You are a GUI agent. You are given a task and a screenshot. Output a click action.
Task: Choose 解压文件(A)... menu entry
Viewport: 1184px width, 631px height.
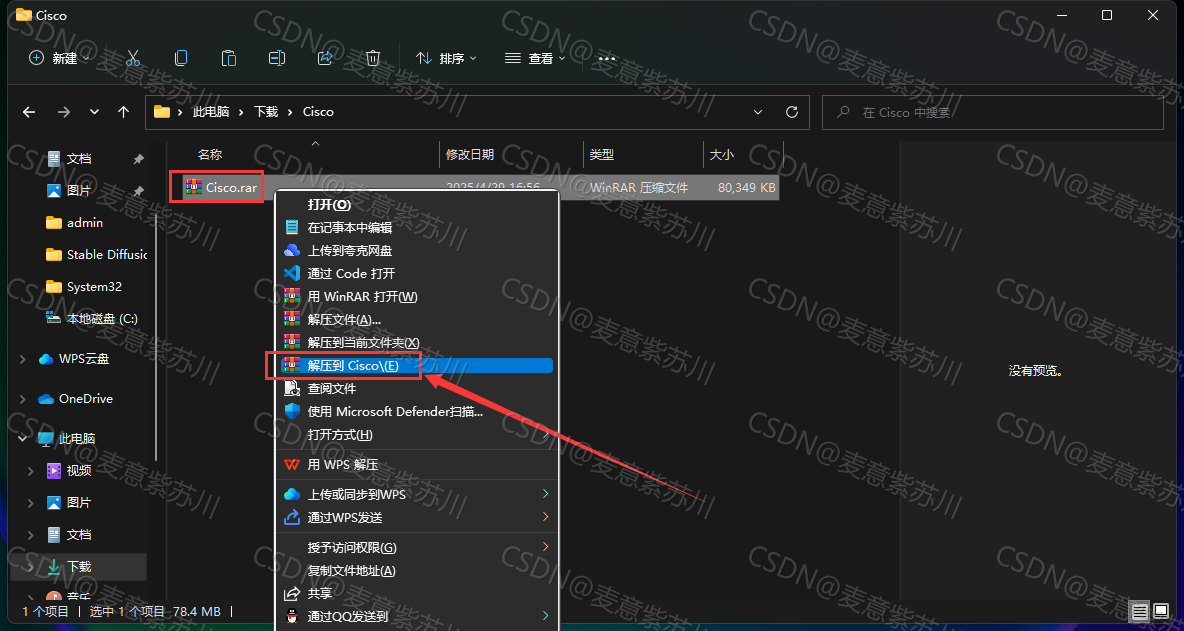[417, 319]
